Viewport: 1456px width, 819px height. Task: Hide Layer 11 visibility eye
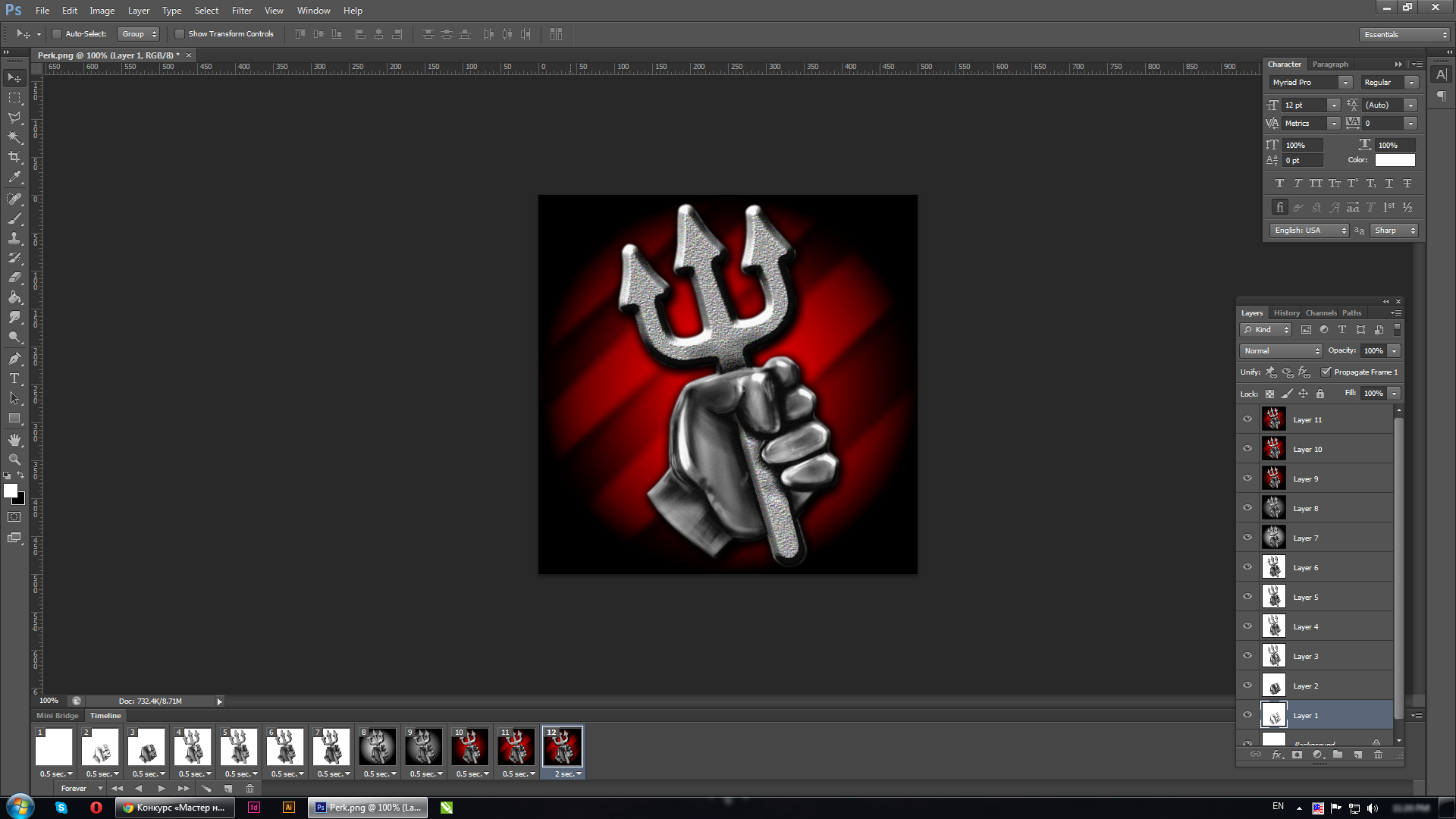point(1247,419)
